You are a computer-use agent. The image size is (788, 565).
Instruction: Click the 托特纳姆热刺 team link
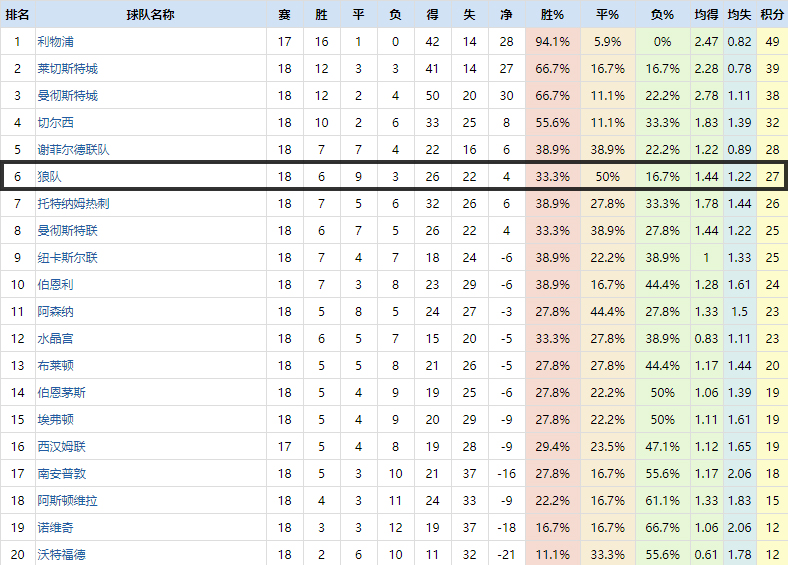click(x=73, y=204)
